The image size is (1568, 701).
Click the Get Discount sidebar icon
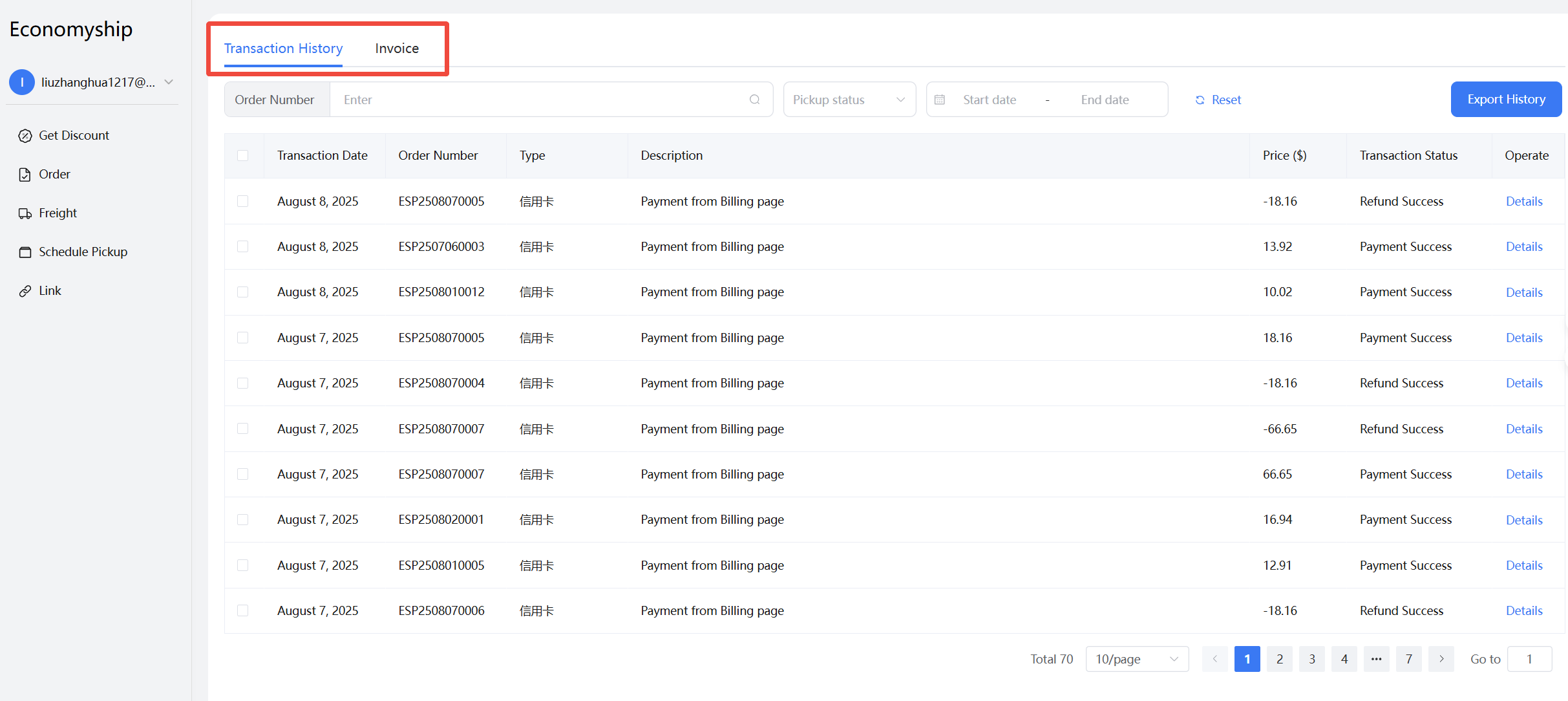(x=25, y=136)
